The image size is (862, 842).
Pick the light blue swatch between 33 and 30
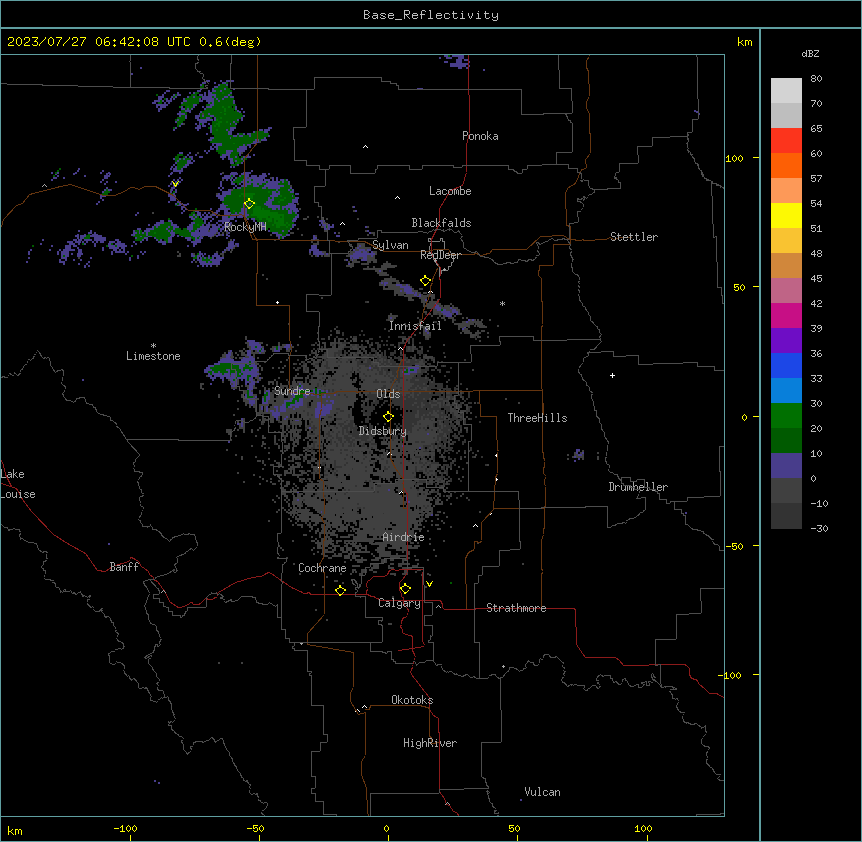click(x=786, y=391)
